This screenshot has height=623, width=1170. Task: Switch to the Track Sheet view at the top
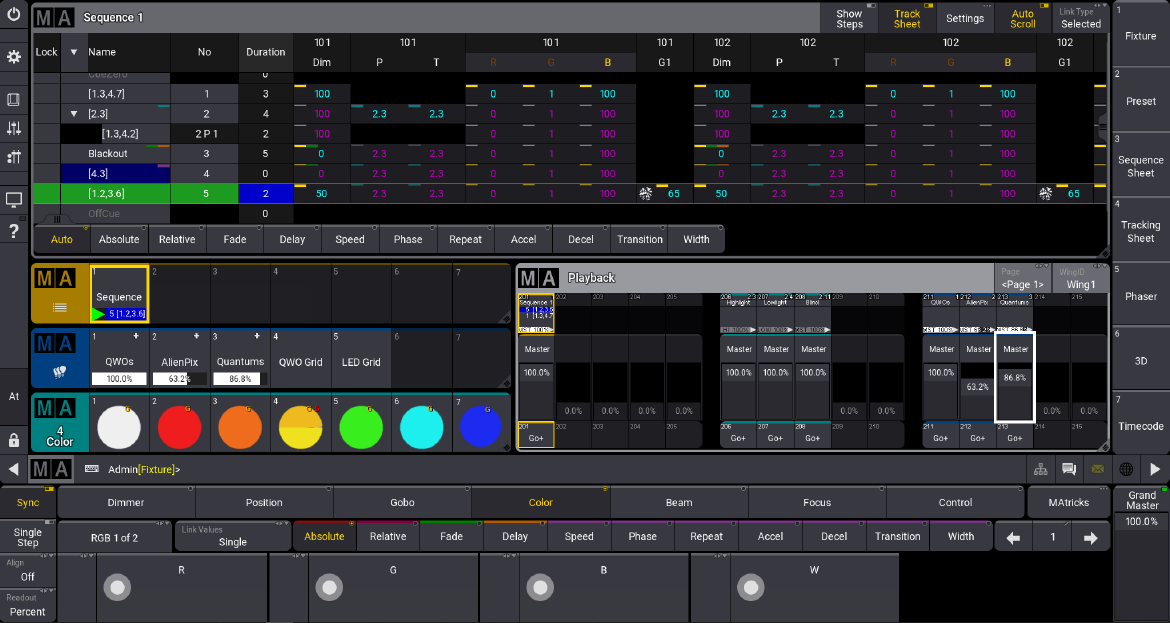pos(906,17)
